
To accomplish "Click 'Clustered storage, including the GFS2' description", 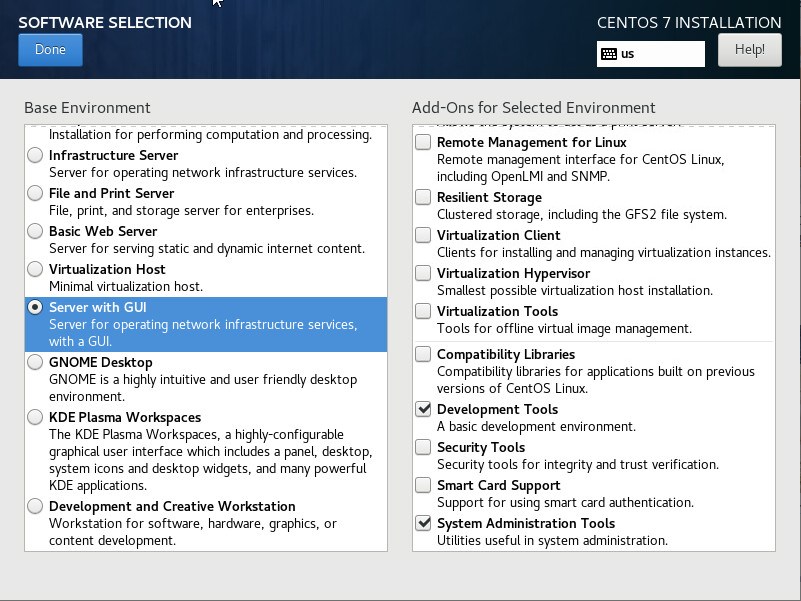I will point(582,215).
